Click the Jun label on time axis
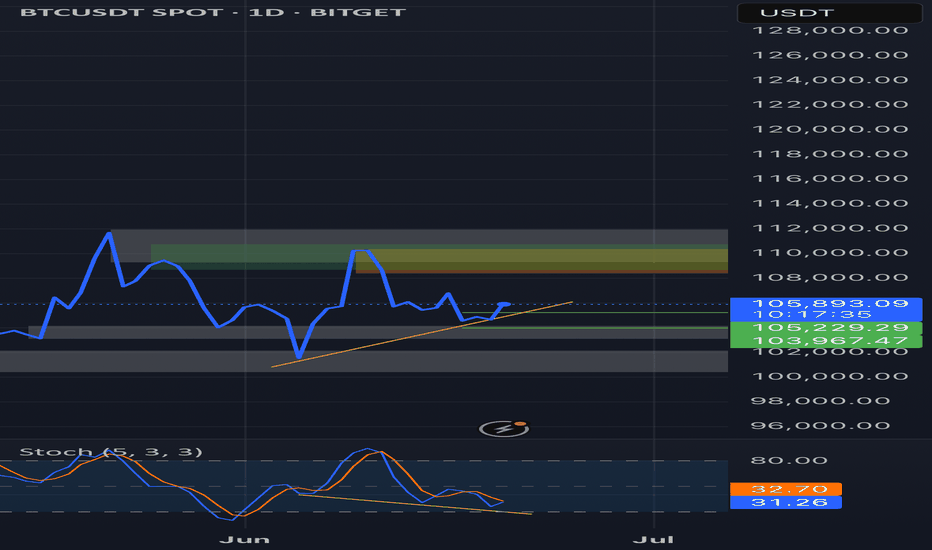This screenshot has height=550, width=932. (x=244, y=539)
